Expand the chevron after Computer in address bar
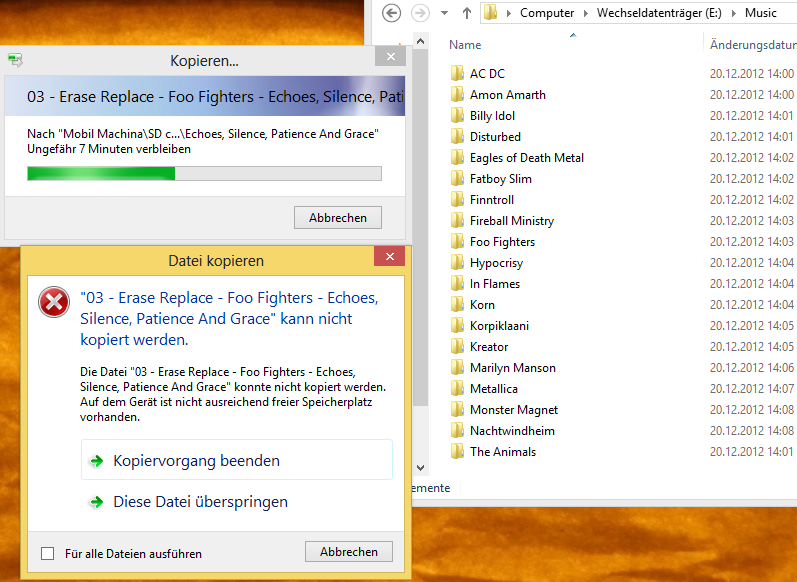The width and height of the screenshot is (797, 582). pos(586,13)
